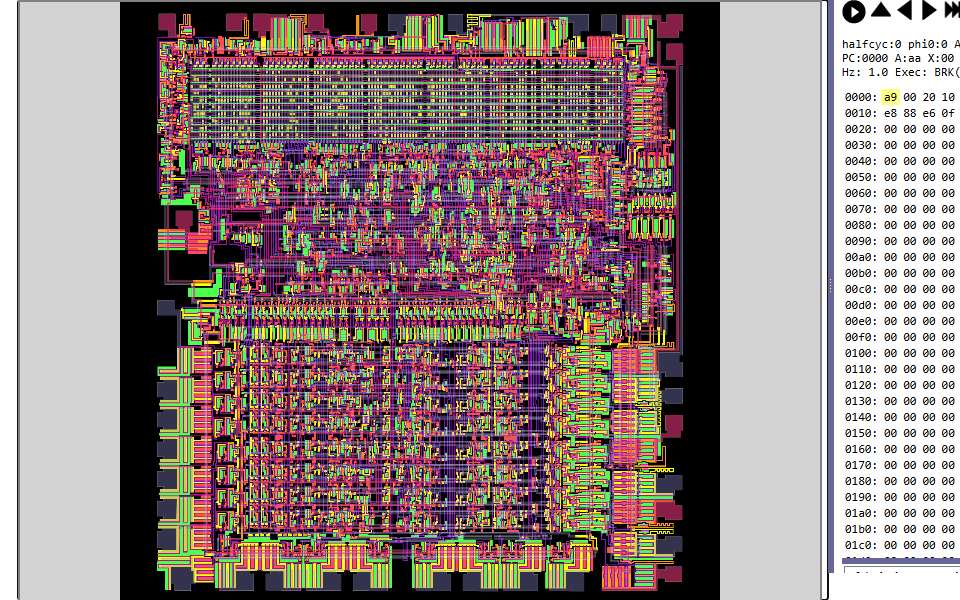This screenshot has width=960, height=600.
Task: Select the 0f byte in row 0010
Action: click(x=948, y=113)
